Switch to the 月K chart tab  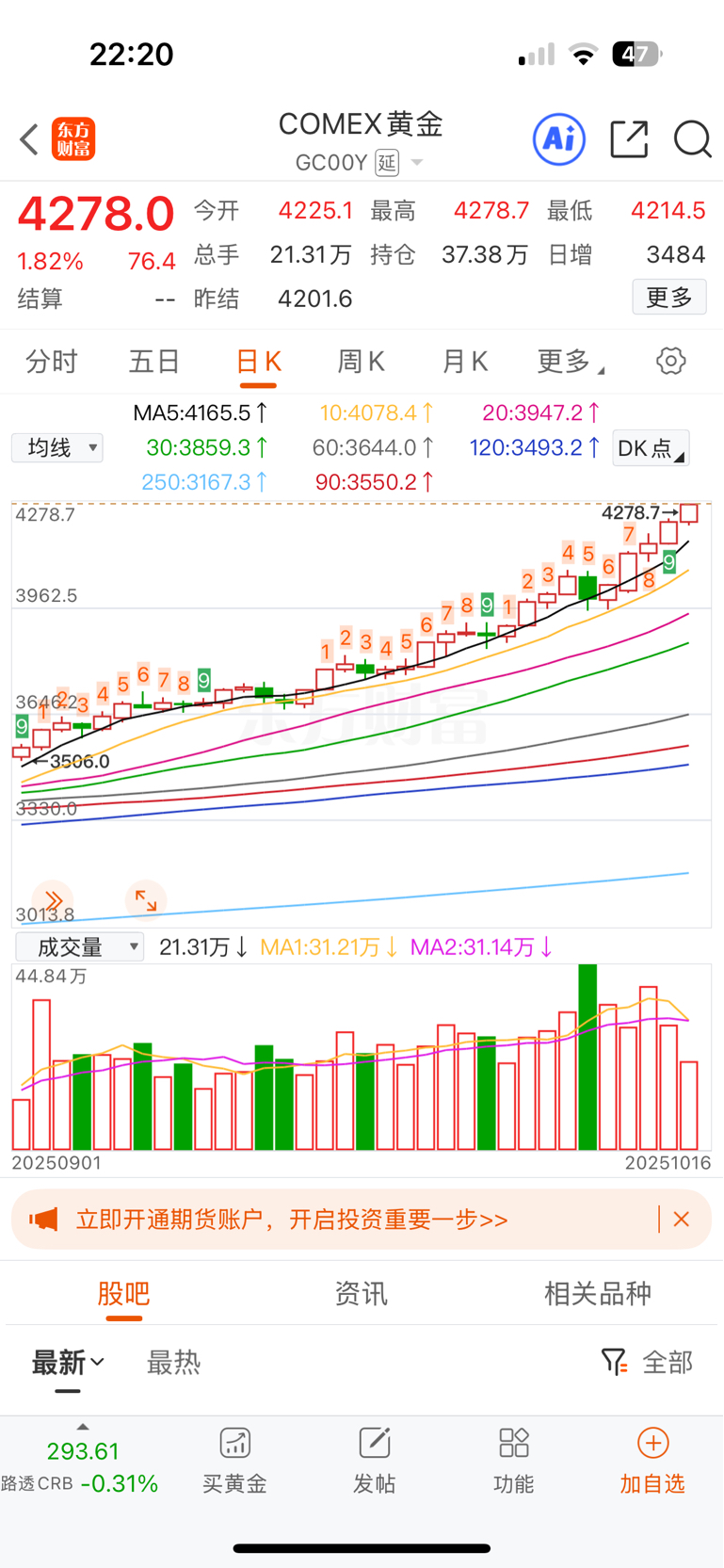(465, 362)
